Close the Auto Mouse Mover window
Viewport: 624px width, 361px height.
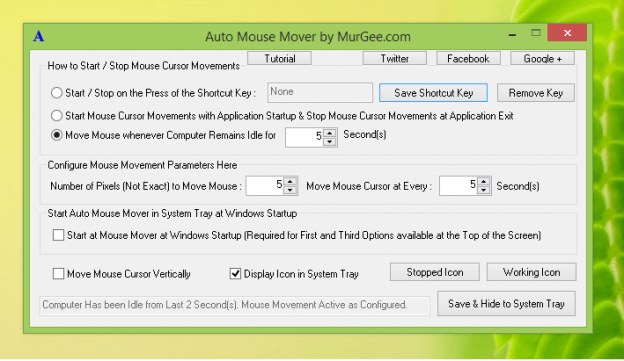point(567,33)
